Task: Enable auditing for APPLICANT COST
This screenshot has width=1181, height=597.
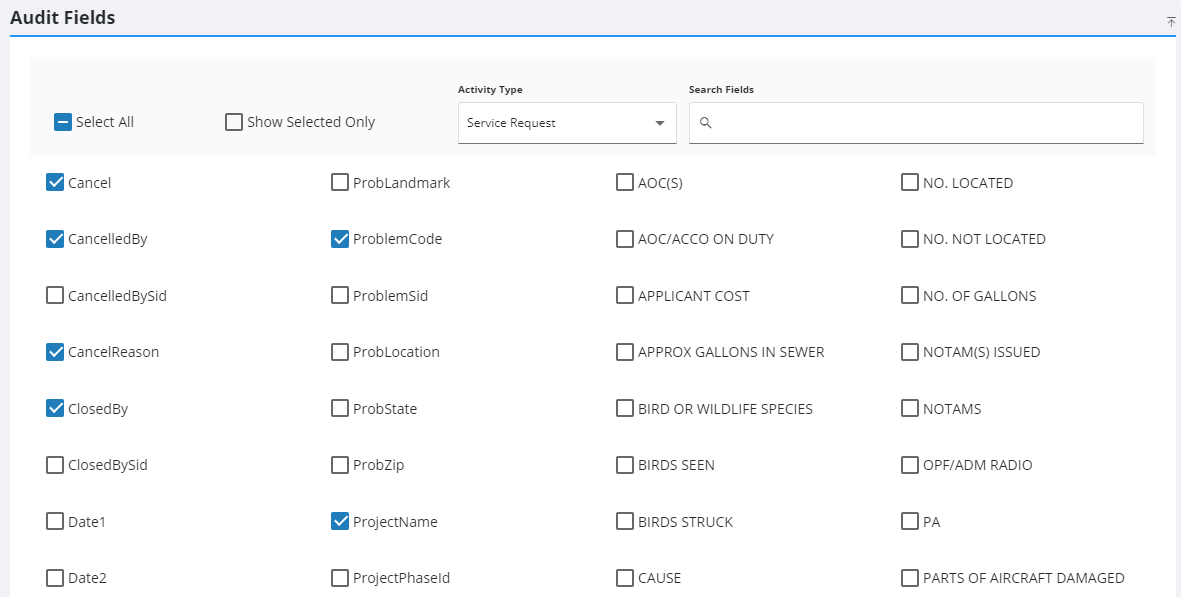Action: pos(625,296)
